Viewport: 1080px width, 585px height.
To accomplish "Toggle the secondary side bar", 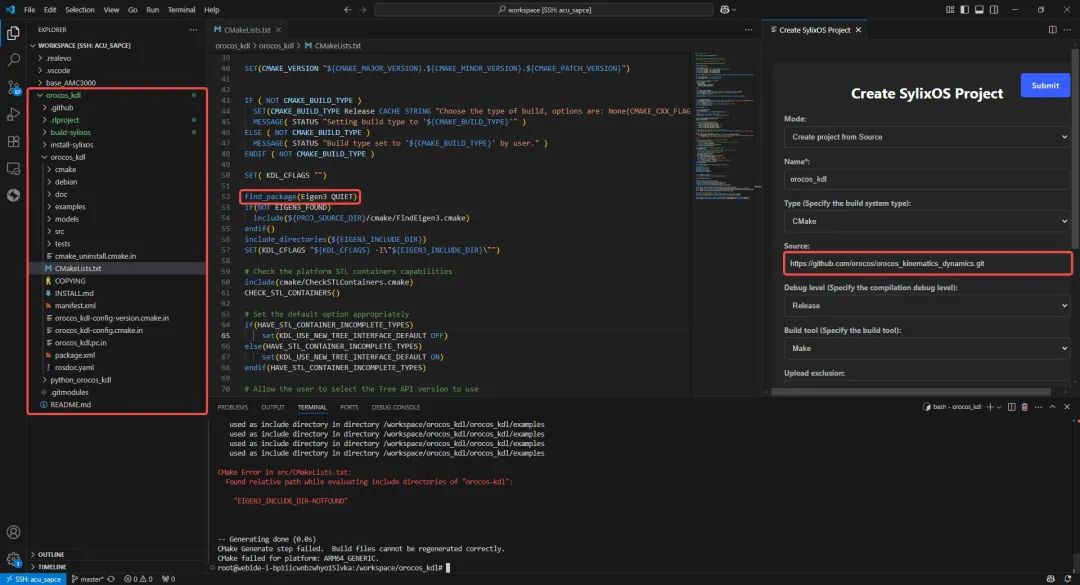I will click(x=994, y=10).
